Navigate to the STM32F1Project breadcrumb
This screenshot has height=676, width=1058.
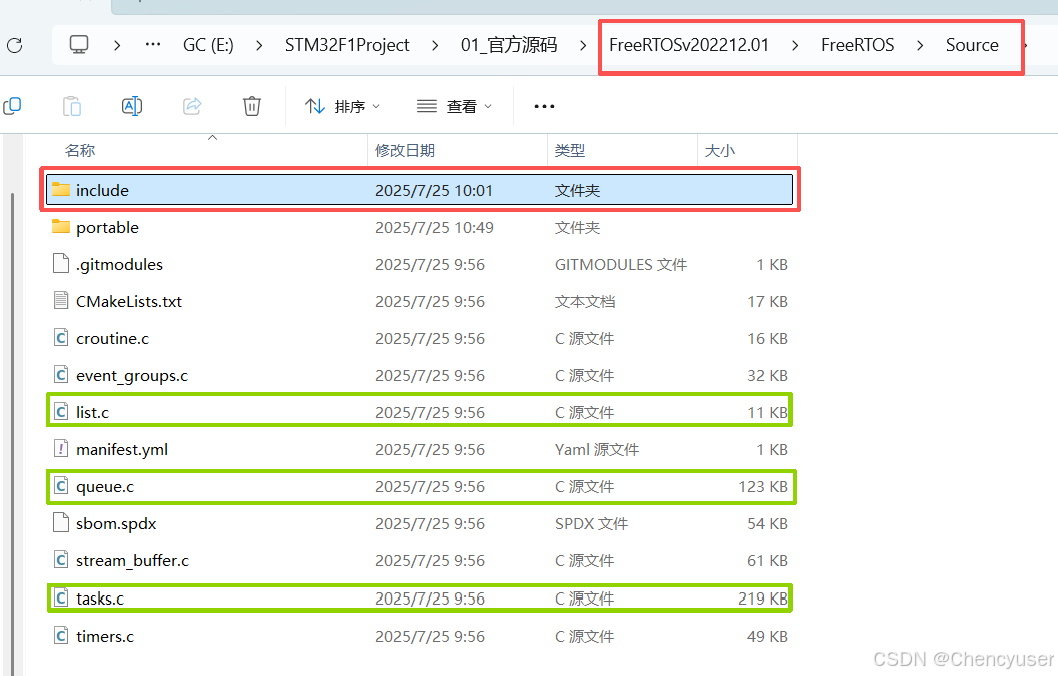tap(347, 45)
